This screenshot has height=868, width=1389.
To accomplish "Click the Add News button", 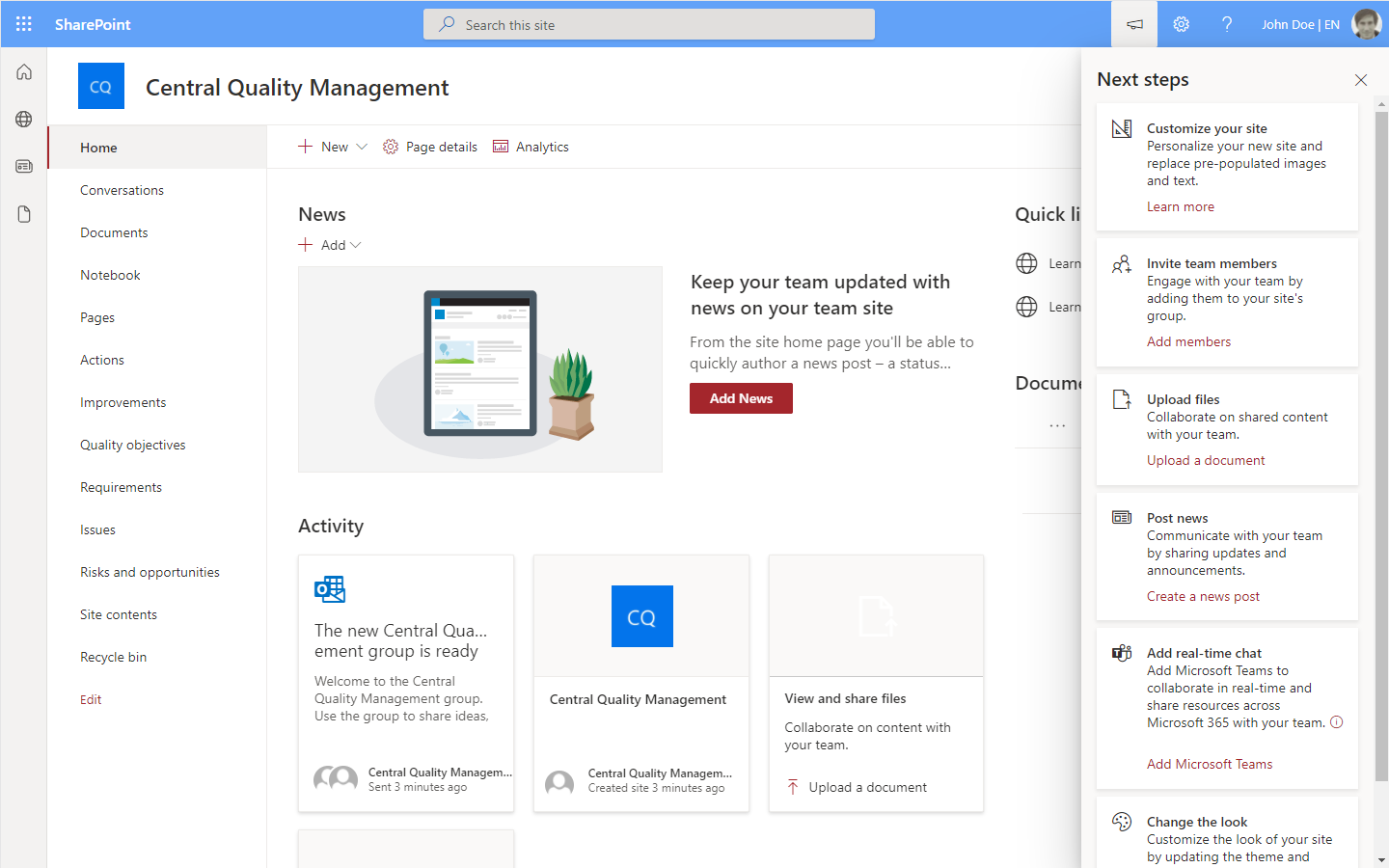I will (x=741, y=398).
